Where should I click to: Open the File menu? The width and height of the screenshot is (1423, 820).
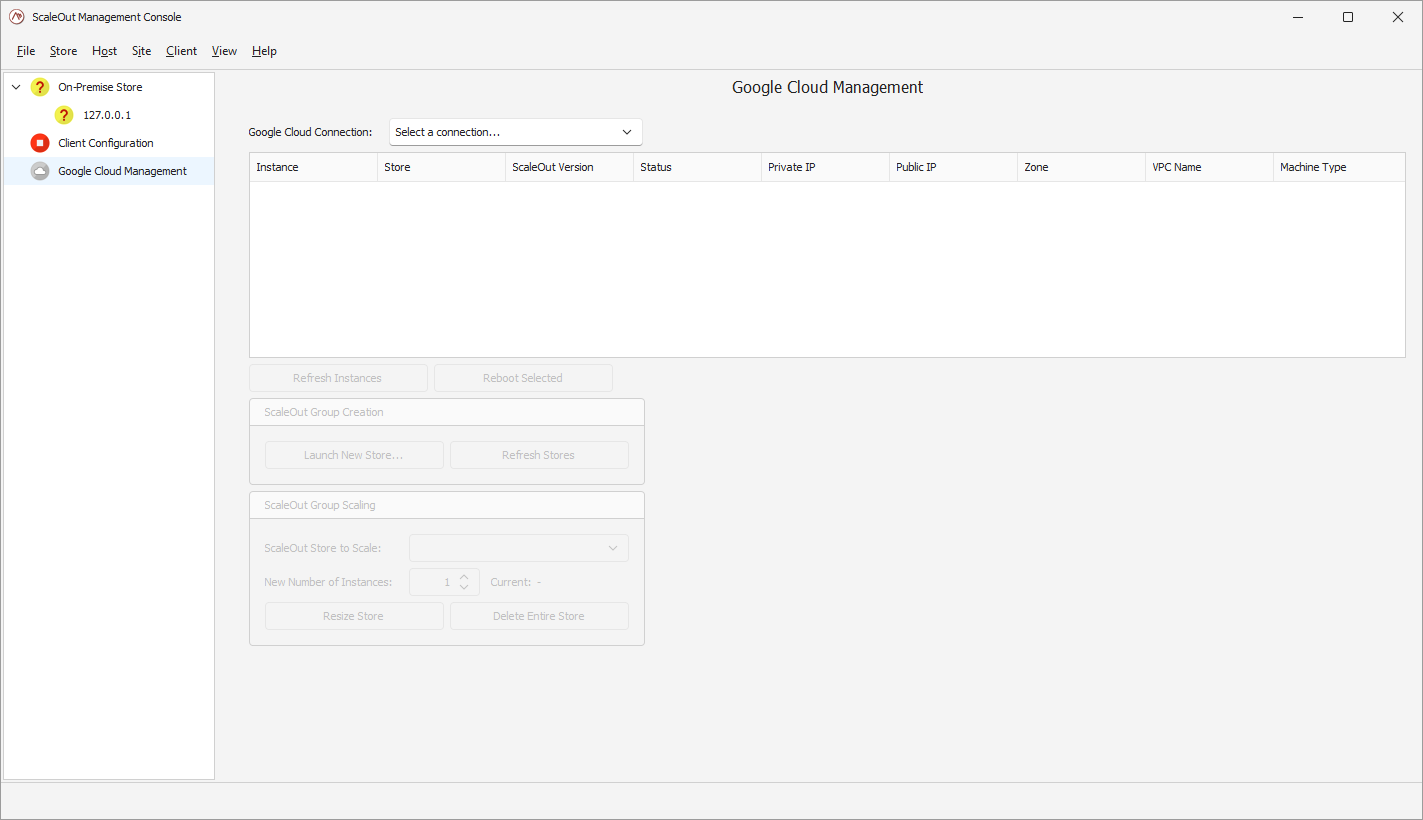coord(26,51)
